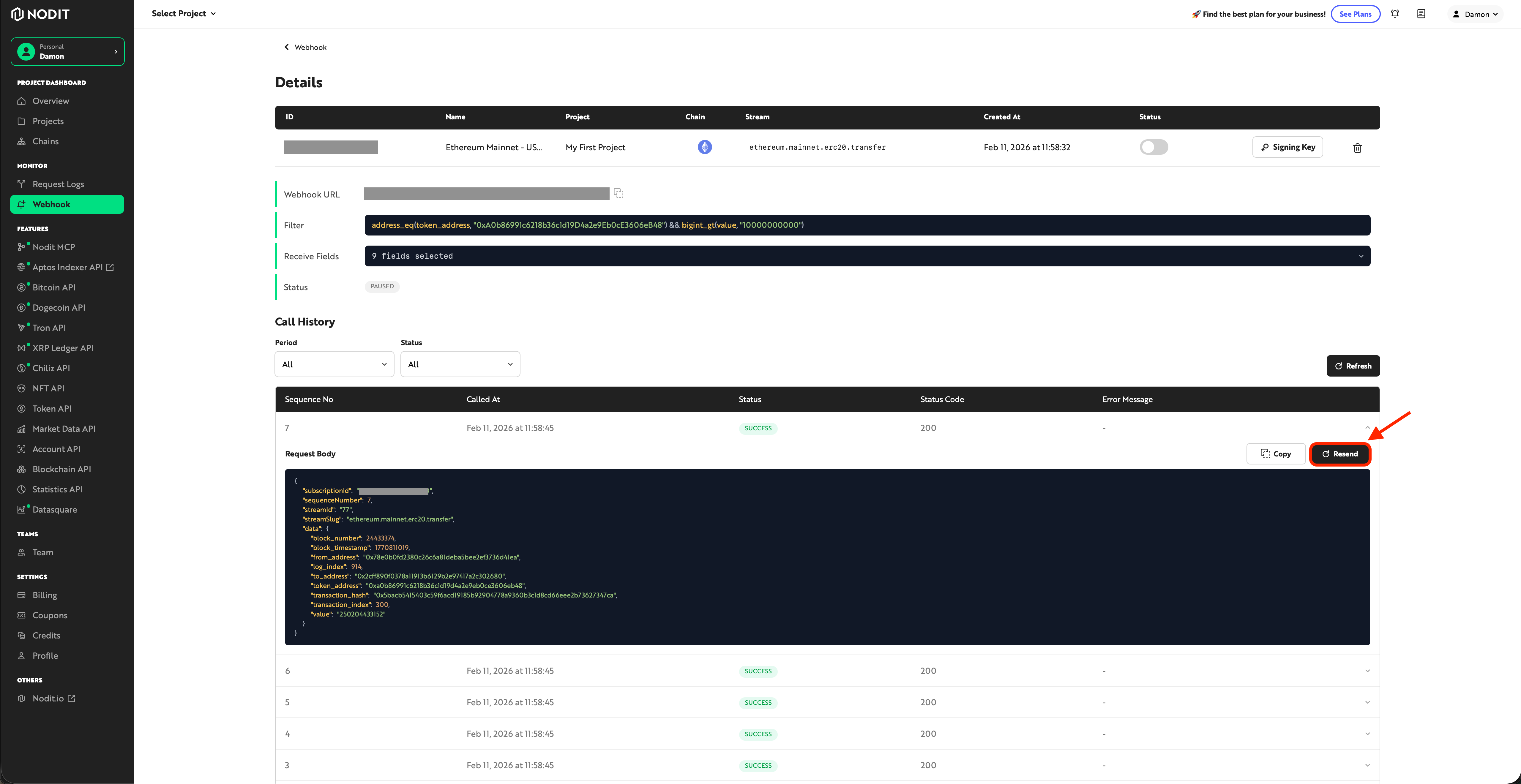Open Request Logs in the sidebar

coord(58,184)
